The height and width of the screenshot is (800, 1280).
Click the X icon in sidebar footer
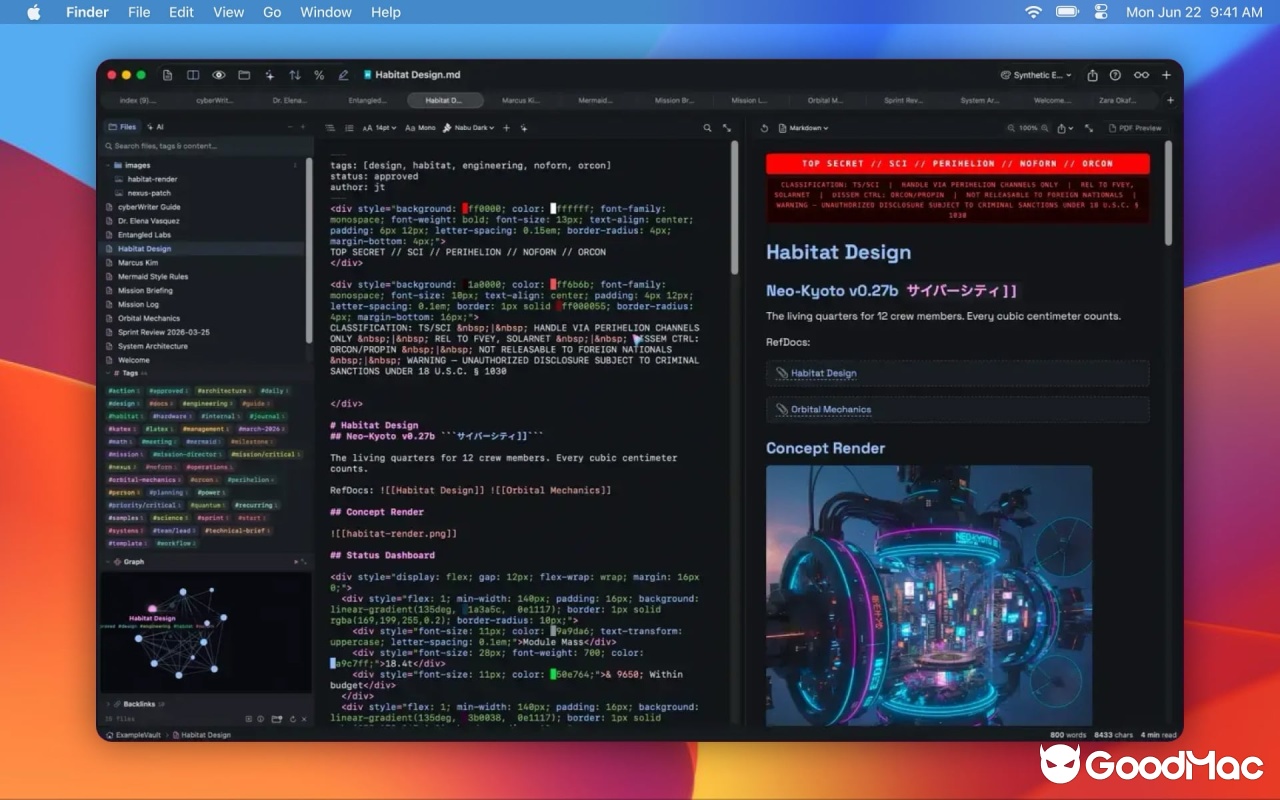pos(304,719)
